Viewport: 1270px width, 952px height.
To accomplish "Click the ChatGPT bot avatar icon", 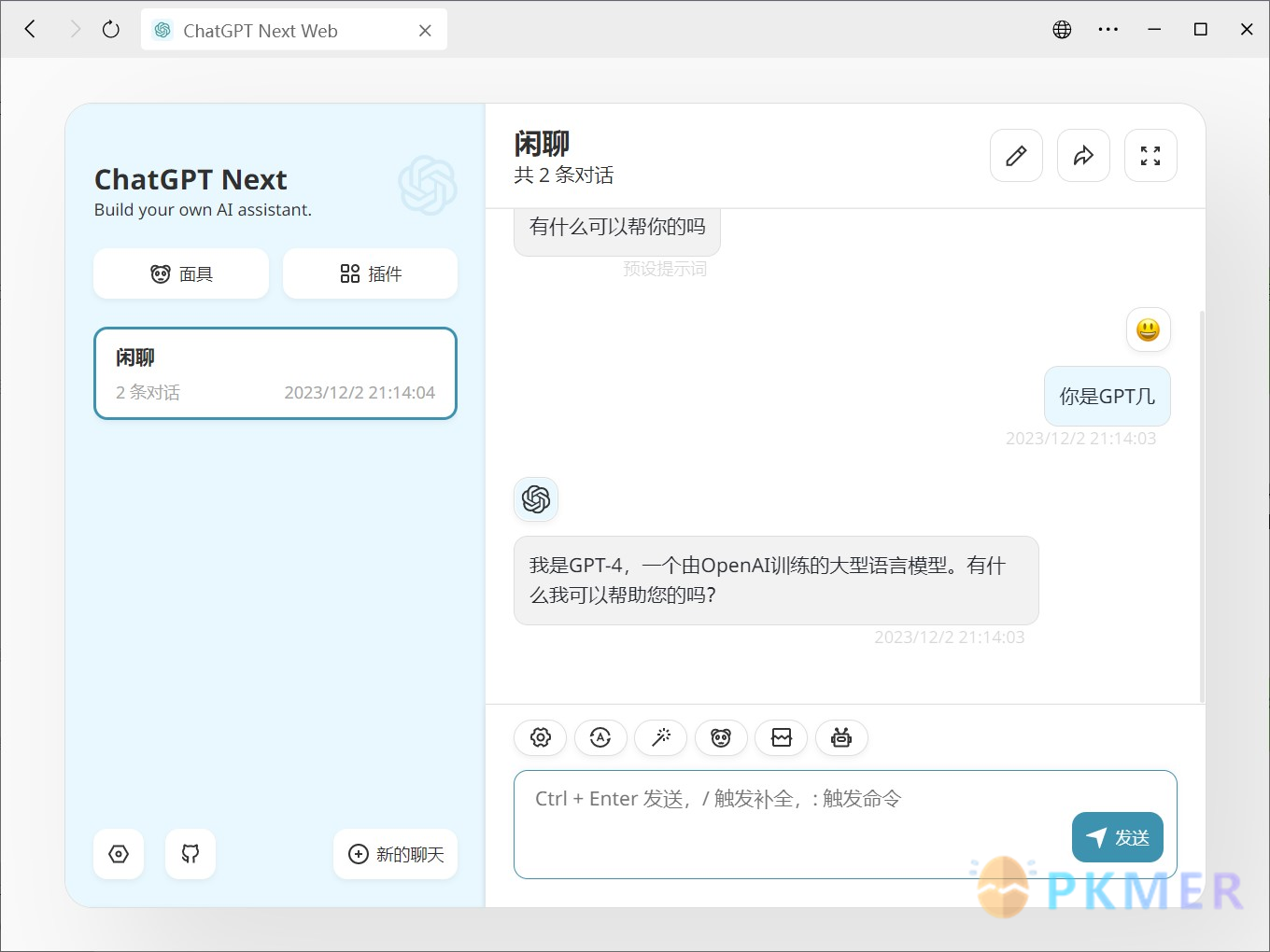I will click(536, 499).
